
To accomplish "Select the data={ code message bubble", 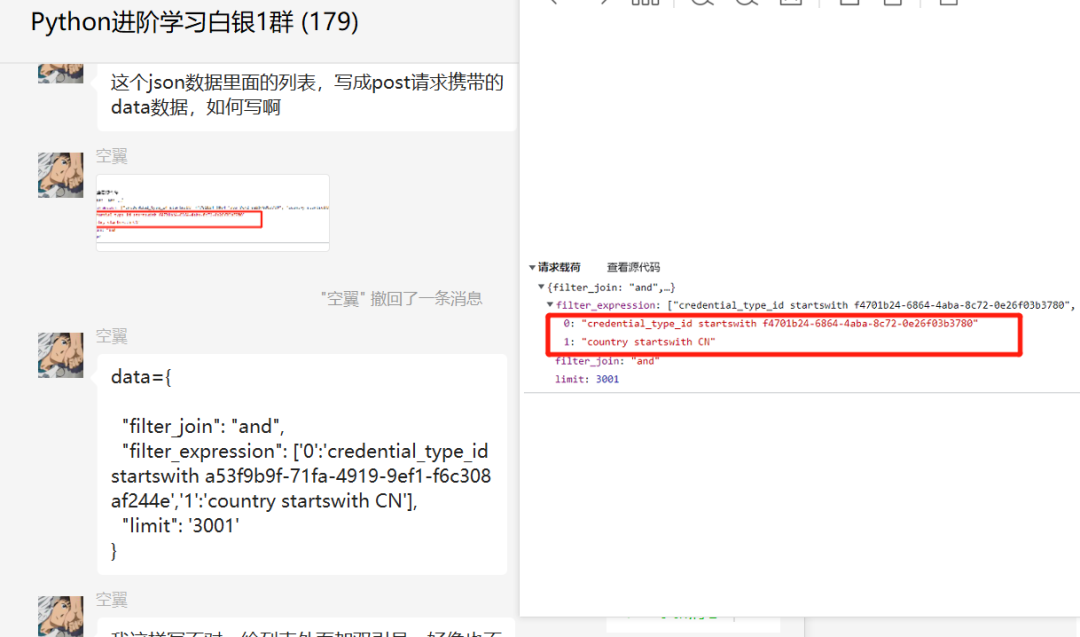I will [302, 464].
